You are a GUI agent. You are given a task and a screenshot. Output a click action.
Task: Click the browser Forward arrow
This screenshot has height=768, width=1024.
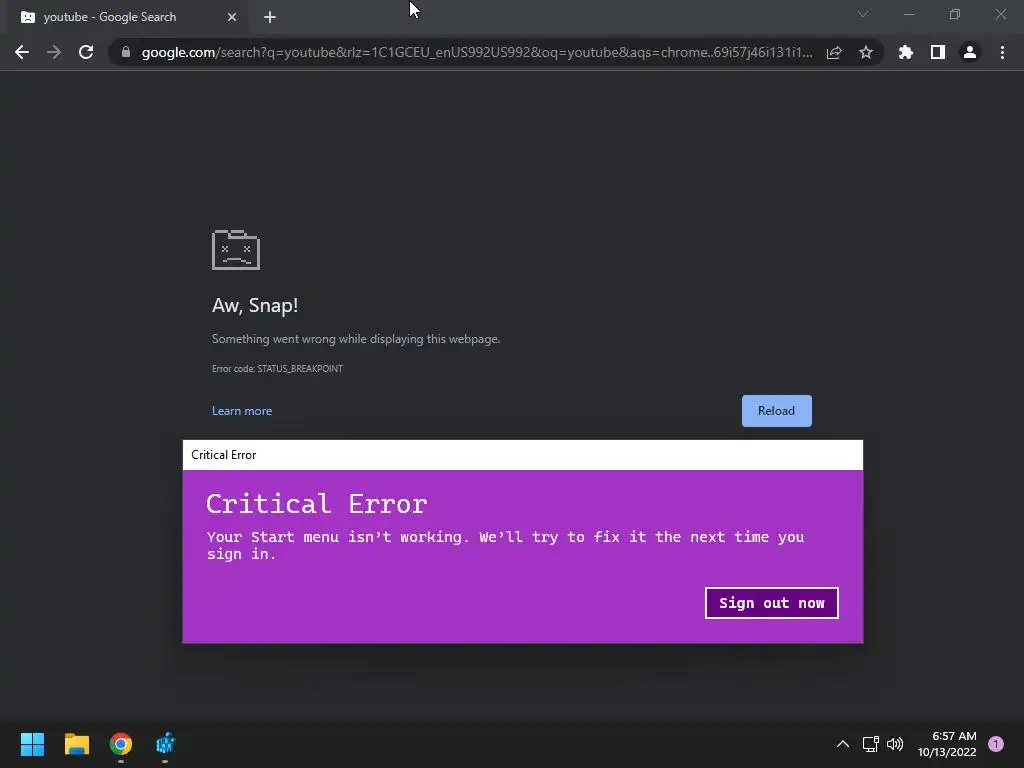pyautogui.click(x=54, y=52)
